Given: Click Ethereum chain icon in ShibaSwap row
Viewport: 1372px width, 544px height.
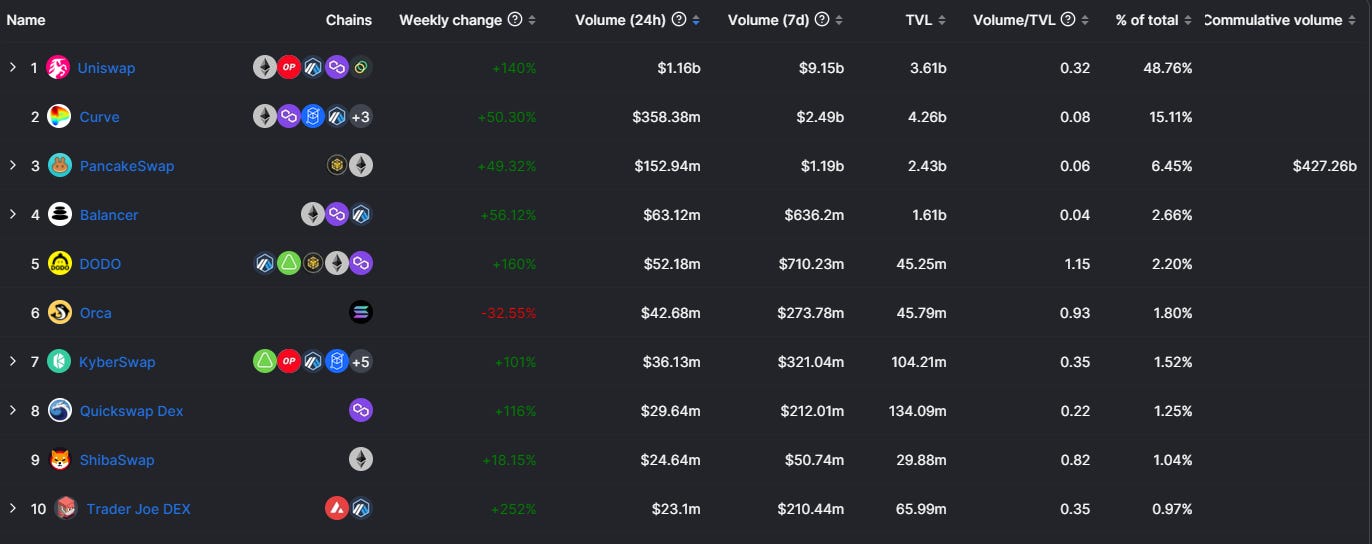Looking at the screenshot, I should [x=361, y=460].
